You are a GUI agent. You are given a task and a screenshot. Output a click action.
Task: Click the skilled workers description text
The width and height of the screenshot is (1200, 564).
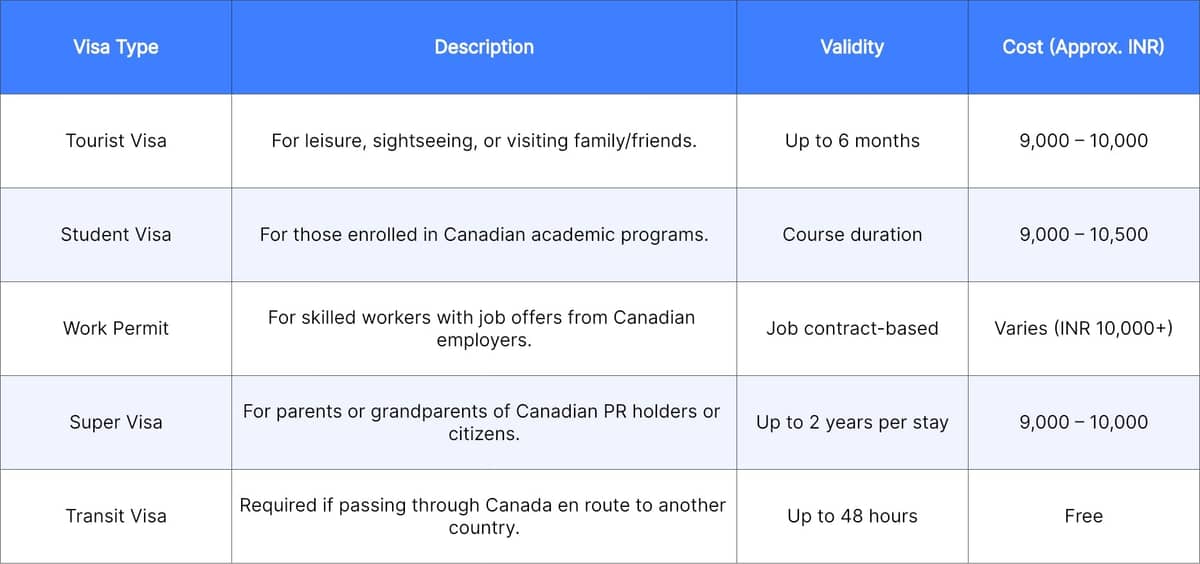481,328
